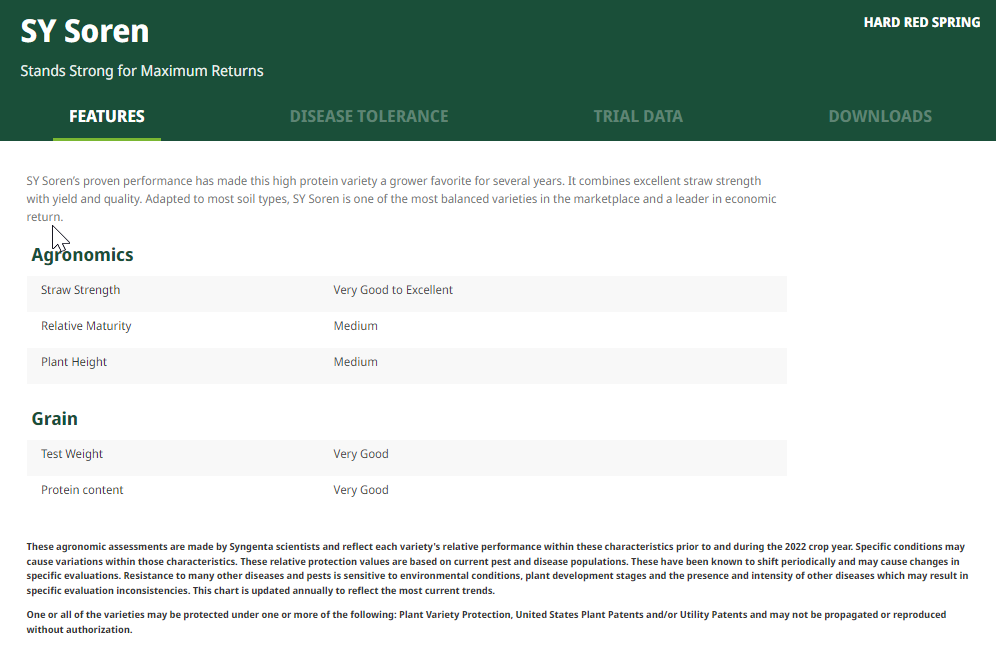Switch to the TRIAL DATA tab
Screen dimensions: 996x650
click(x=638, y=116)
